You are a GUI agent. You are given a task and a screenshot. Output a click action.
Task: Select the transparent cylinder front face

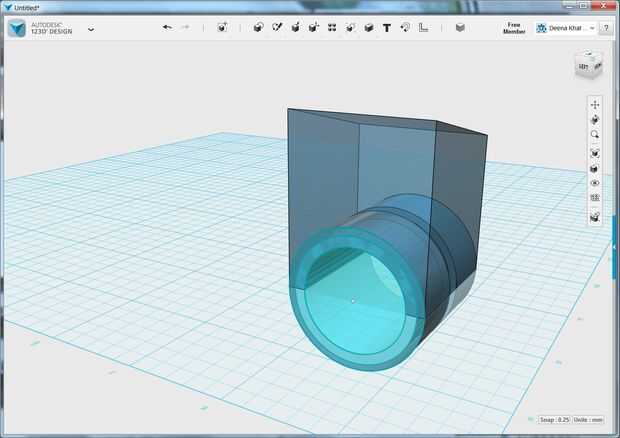tap(355, 302)
